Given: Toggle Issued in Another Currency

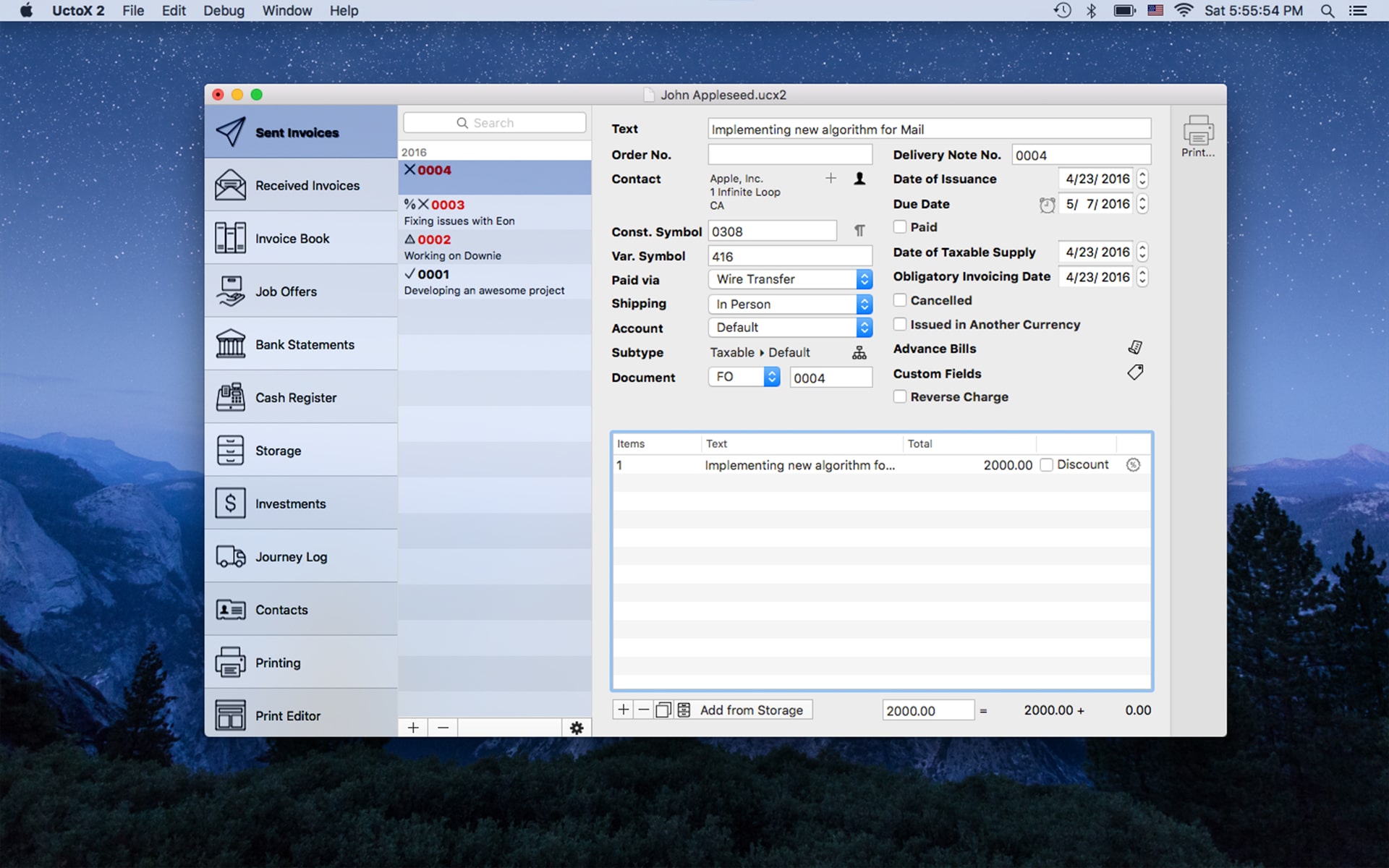Looking at the screenshot, I should coord(898,324).
